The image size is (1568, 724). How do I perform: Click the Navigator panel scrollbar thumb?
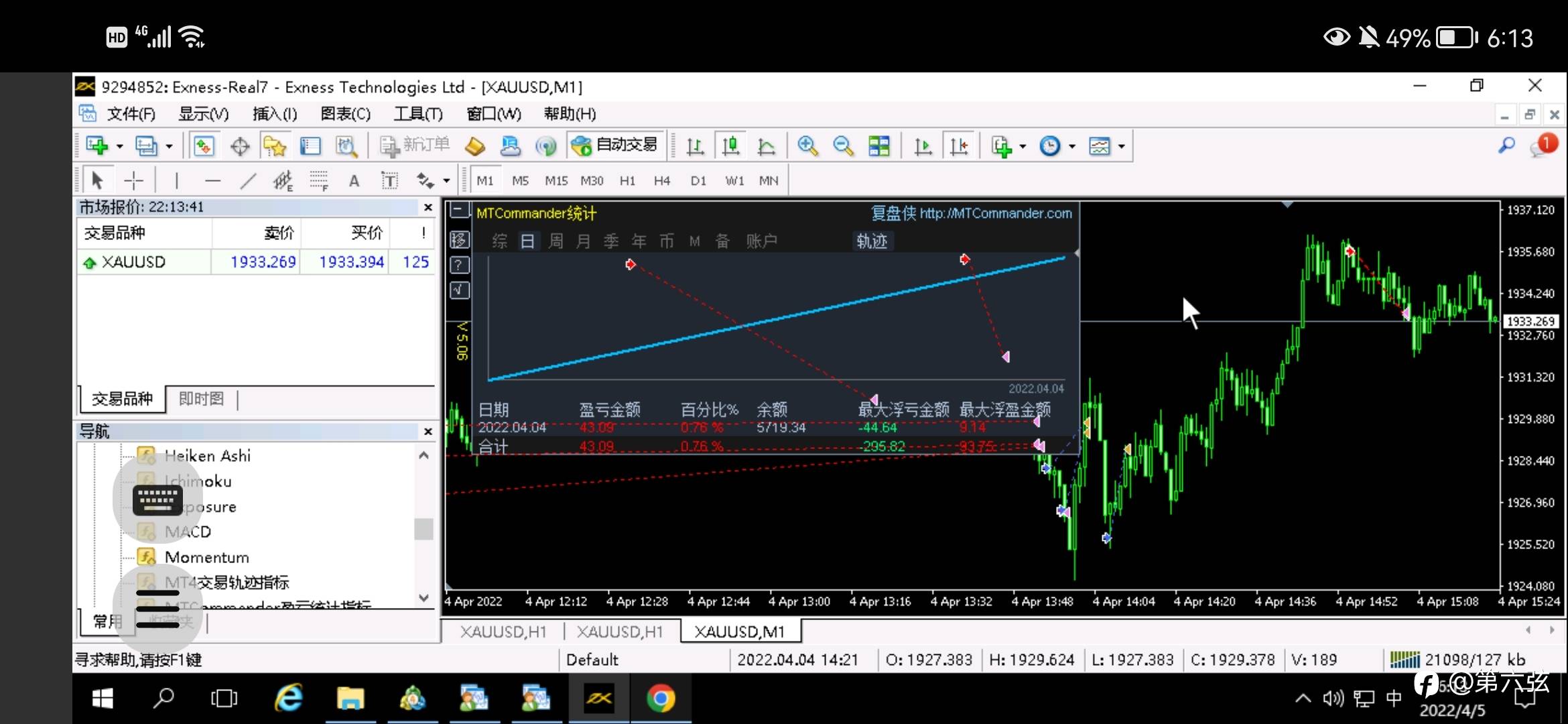423,529
